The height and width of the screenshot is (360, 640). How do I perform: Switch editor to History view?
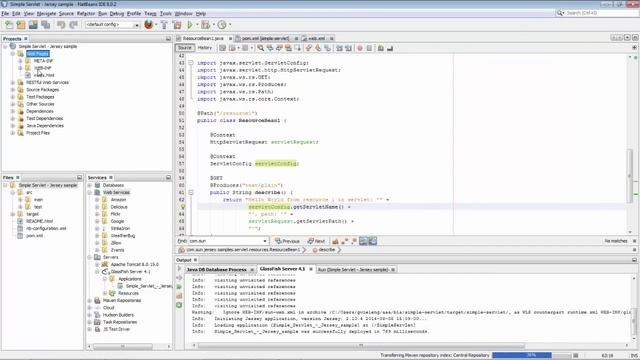(205, 48)
